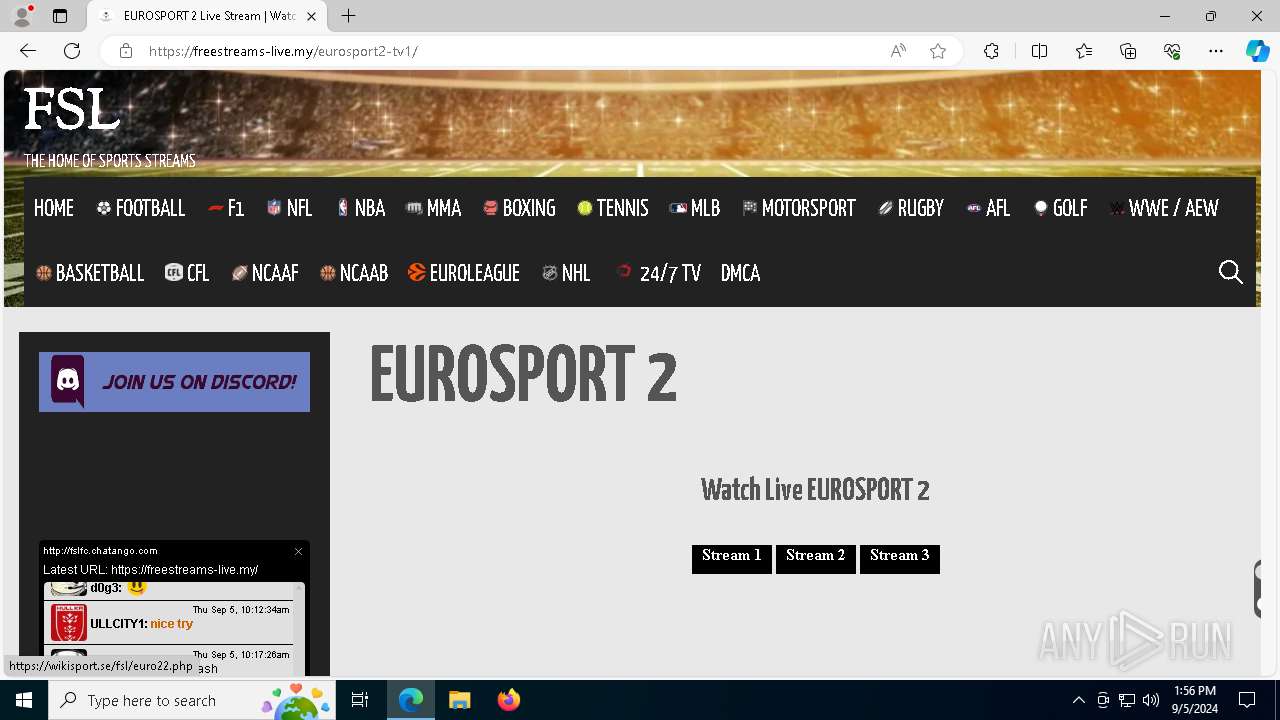Image resolution: width=1280 pixels, height=720 pixels.
Task: Reload the page with refresh icon
Action: coord(72,51)
